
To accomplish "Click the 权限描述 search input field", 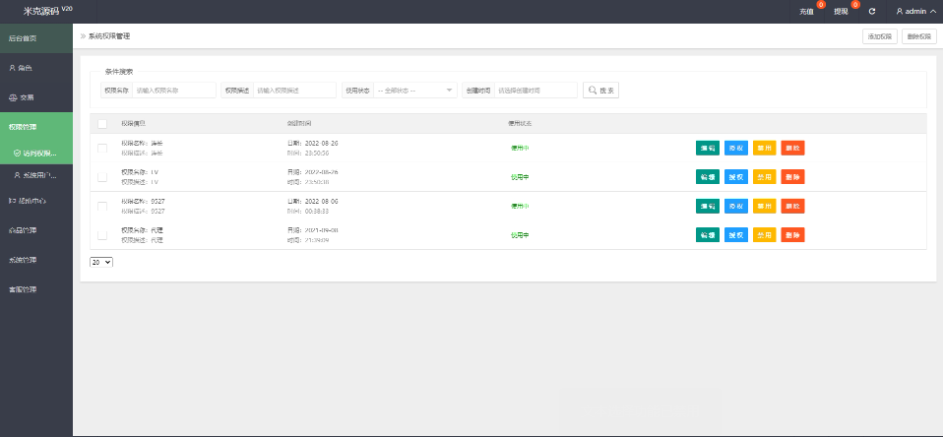I will click(295, 90).
